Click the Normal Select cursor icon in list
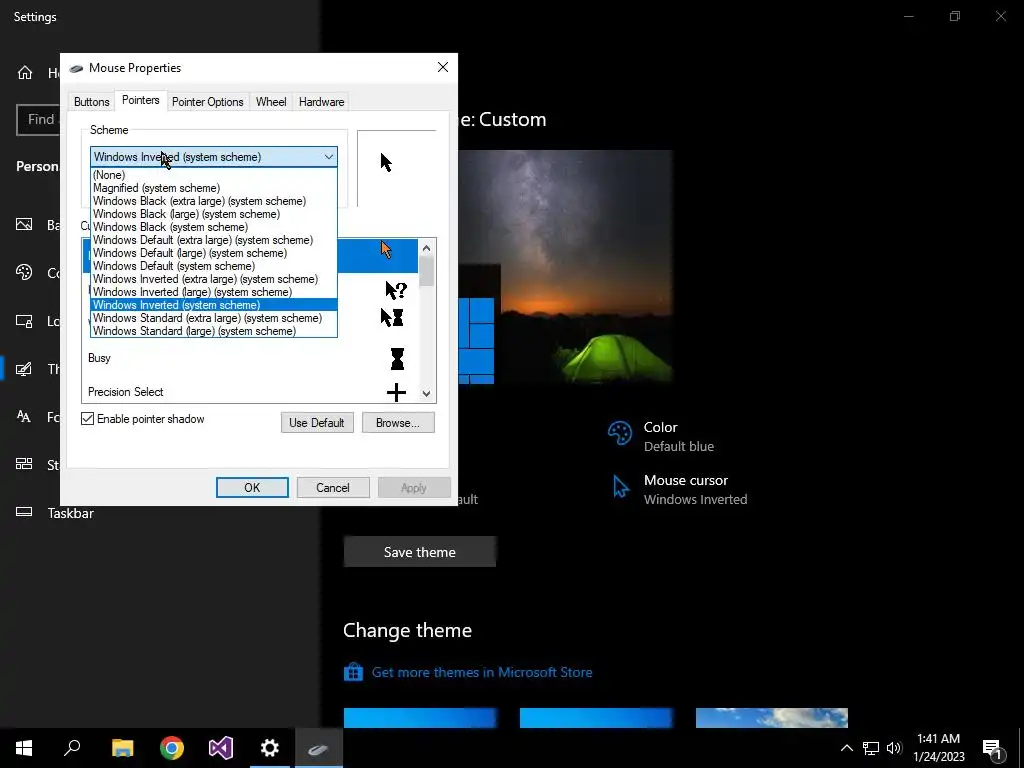1024x768 pixels. [x=386, y=249]
